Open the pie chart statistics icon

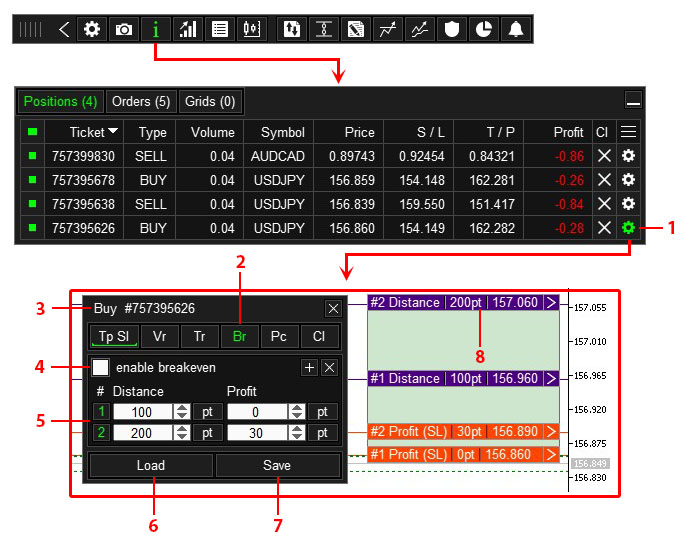[484, 29]
